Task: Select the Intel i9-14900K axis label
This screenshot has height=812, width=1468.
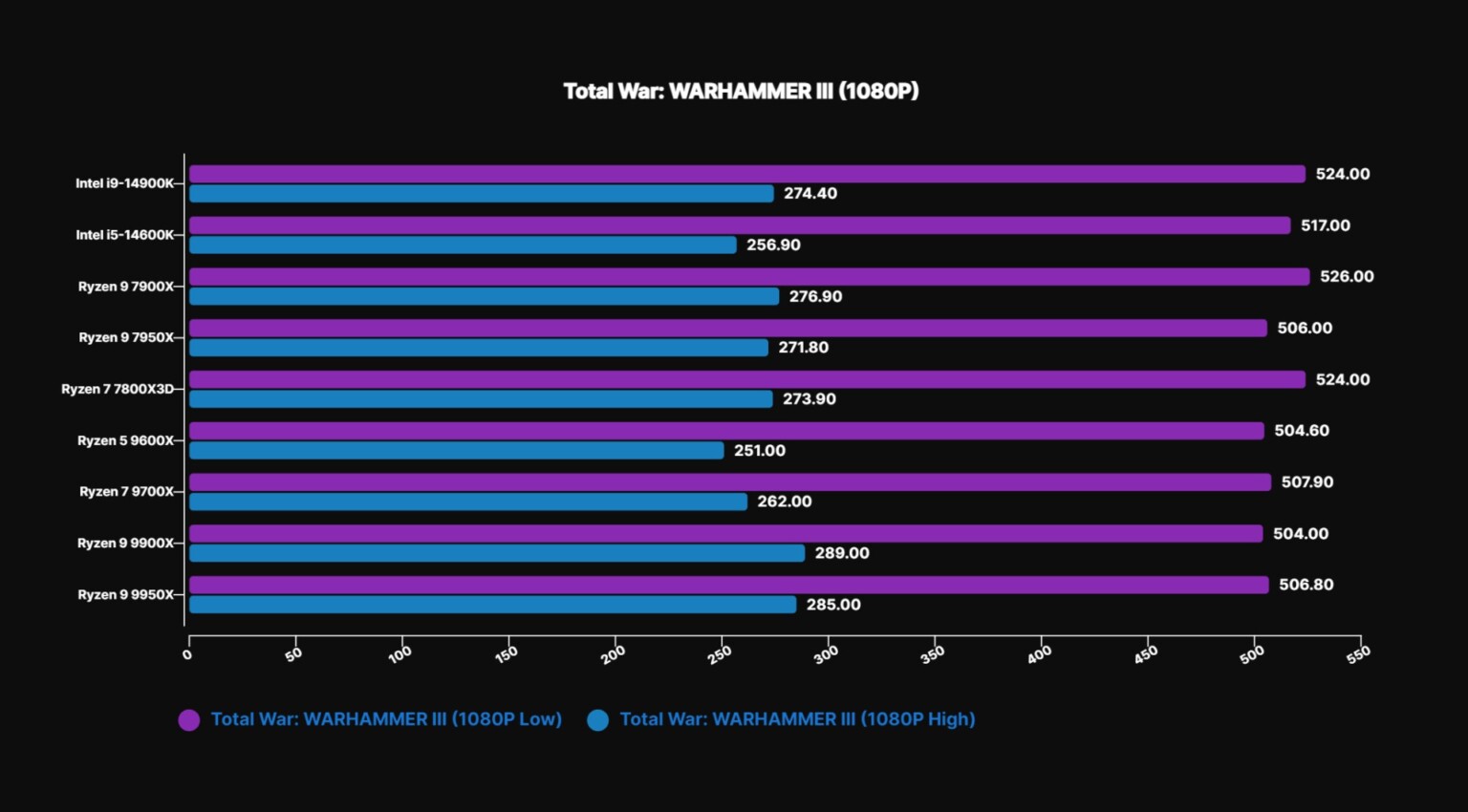Action: [x=125, y=183]
